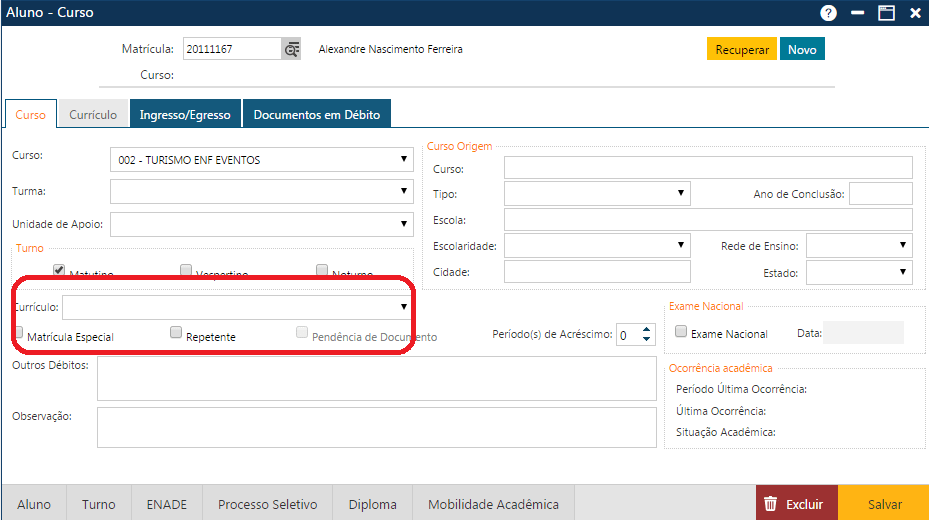Screen dimensions: 929x520
Task: Expand the Curso dropdown list
Action: (x=404, y=159)
